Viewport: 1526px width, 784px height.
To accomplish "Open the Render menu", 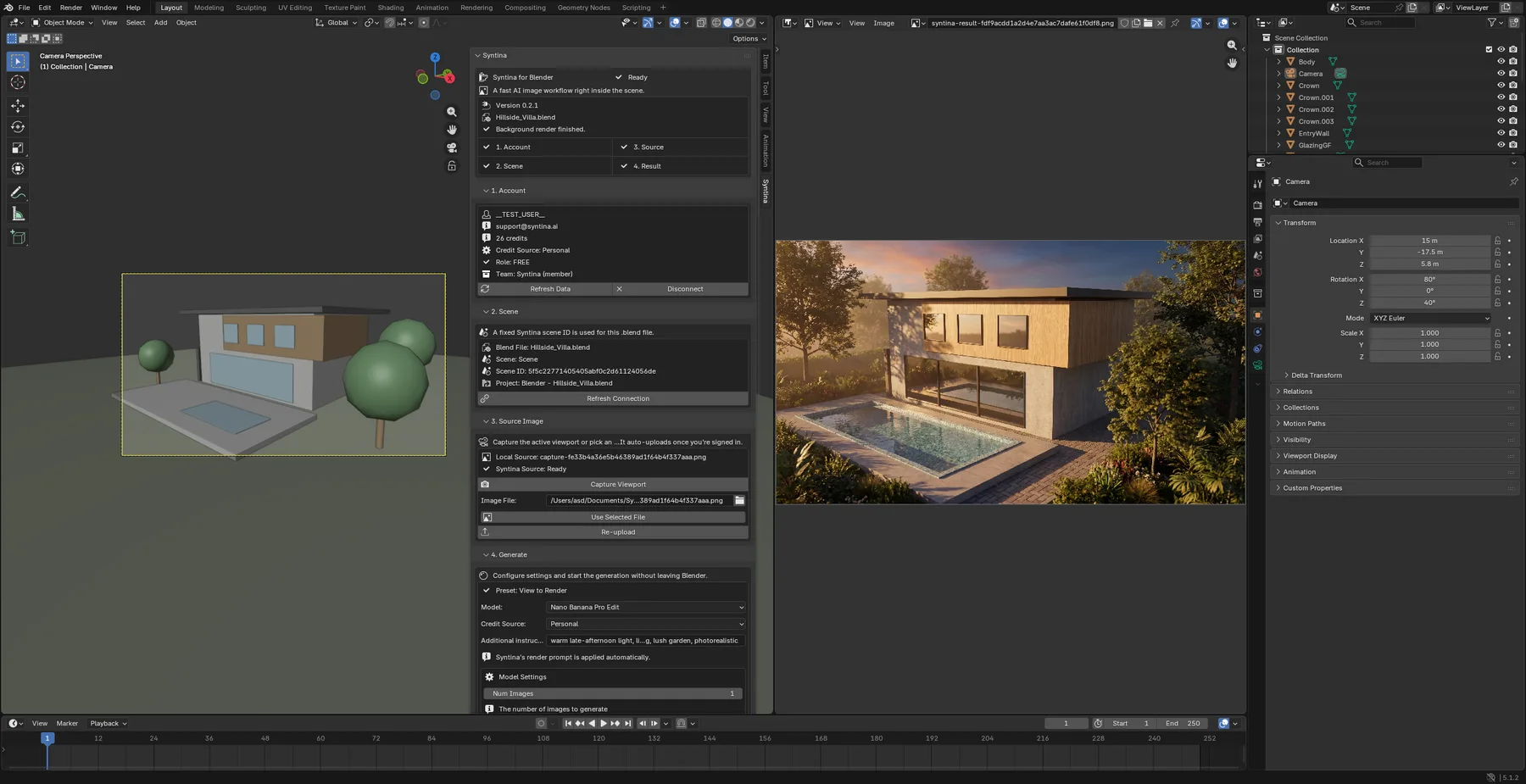I will (x=71, y=8).
